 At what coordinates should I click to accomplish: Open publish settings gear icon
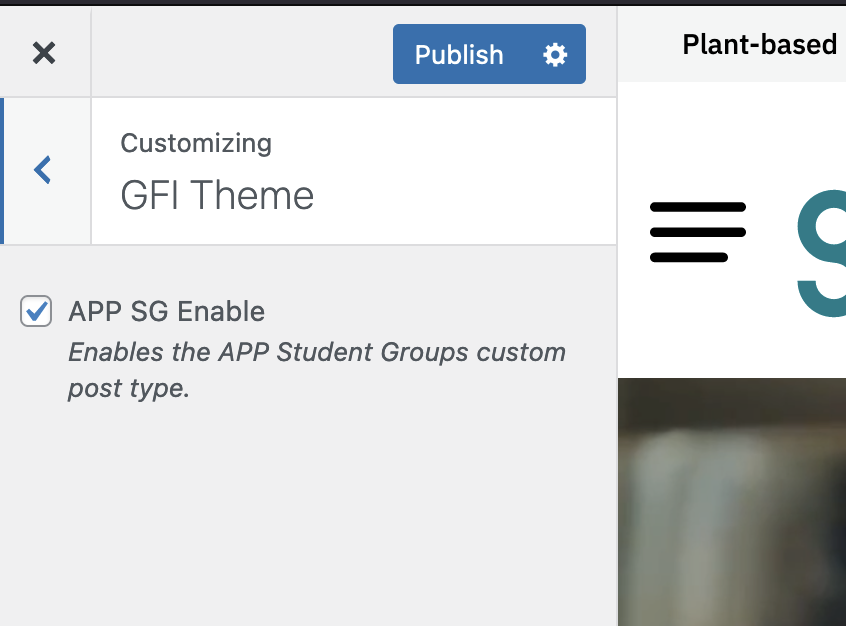pyautogui.click(x=555, y=54)
